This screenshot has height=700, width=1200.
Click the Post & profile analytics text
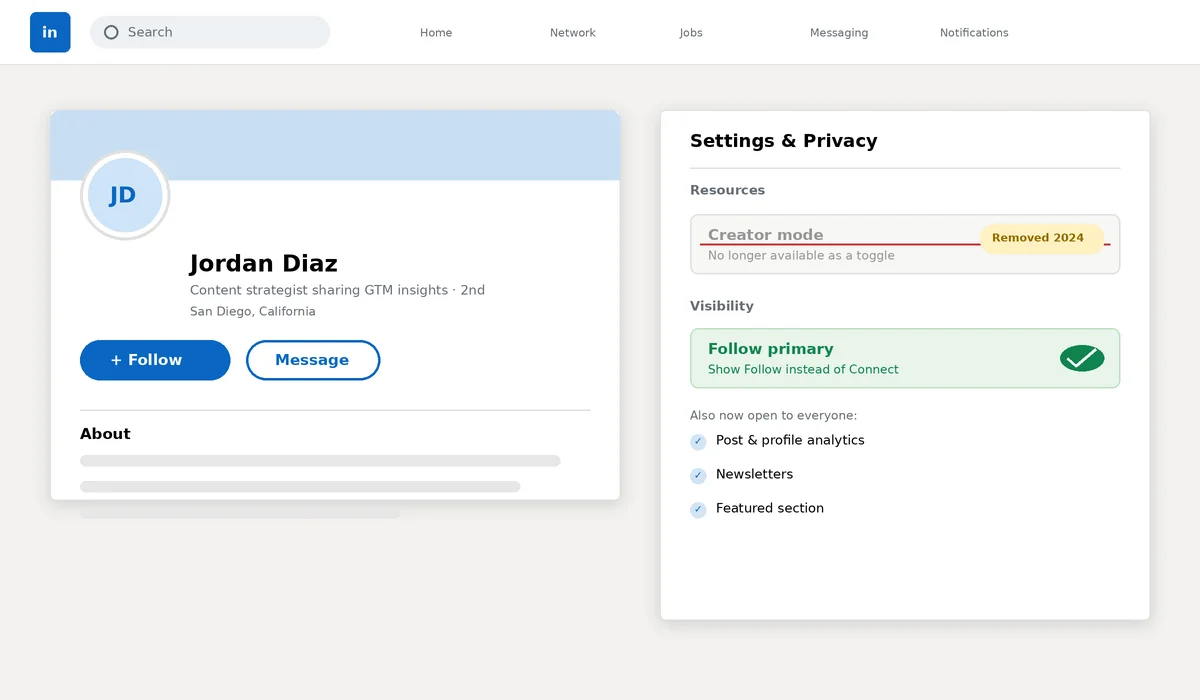(790, 440)
